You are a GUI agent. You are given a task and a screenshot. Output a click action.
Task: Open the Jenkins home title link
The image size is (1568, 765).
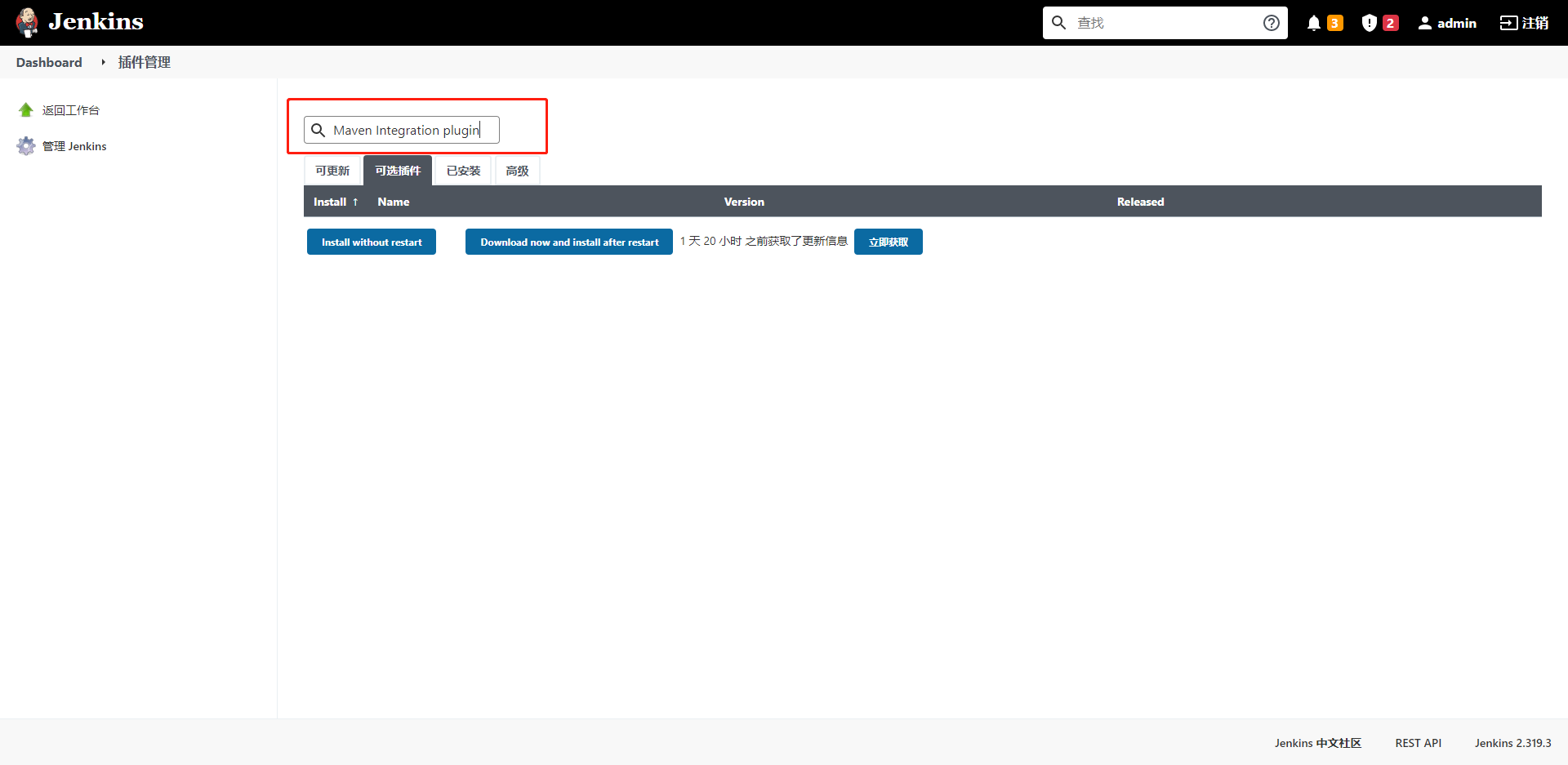[96, 22]
